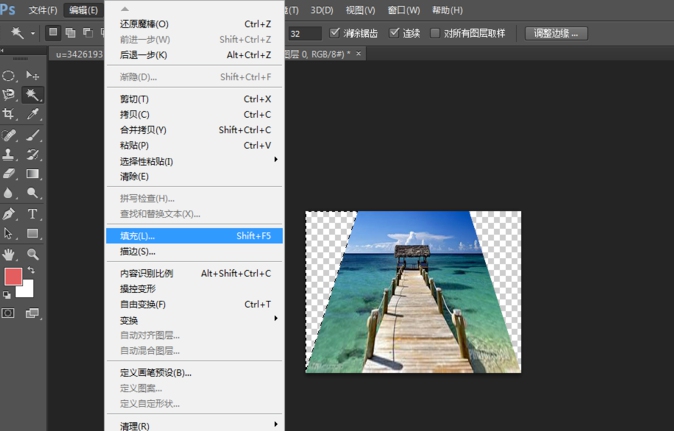Select the Dodge tool
This screenshot has height=431, width=674.
click(x=33, y=193)
